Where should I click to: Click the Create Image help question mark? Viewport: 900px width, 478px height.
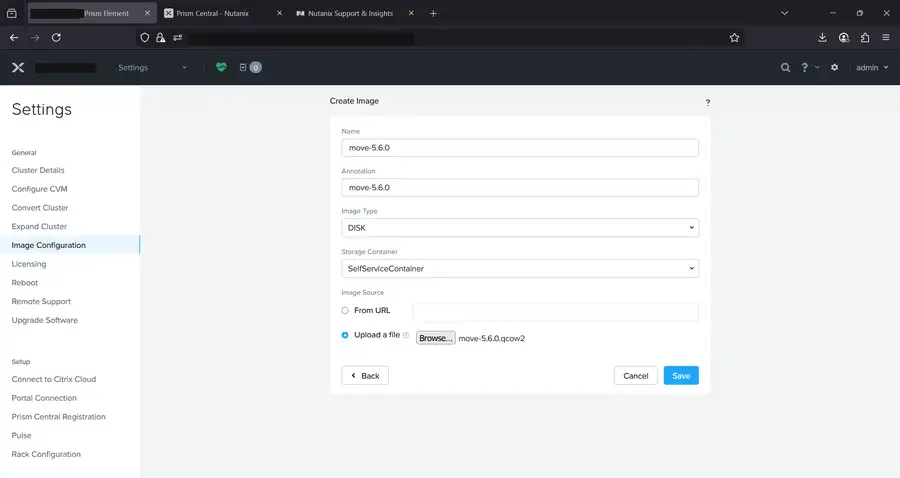pyautogui.click(x=708, y=102)
